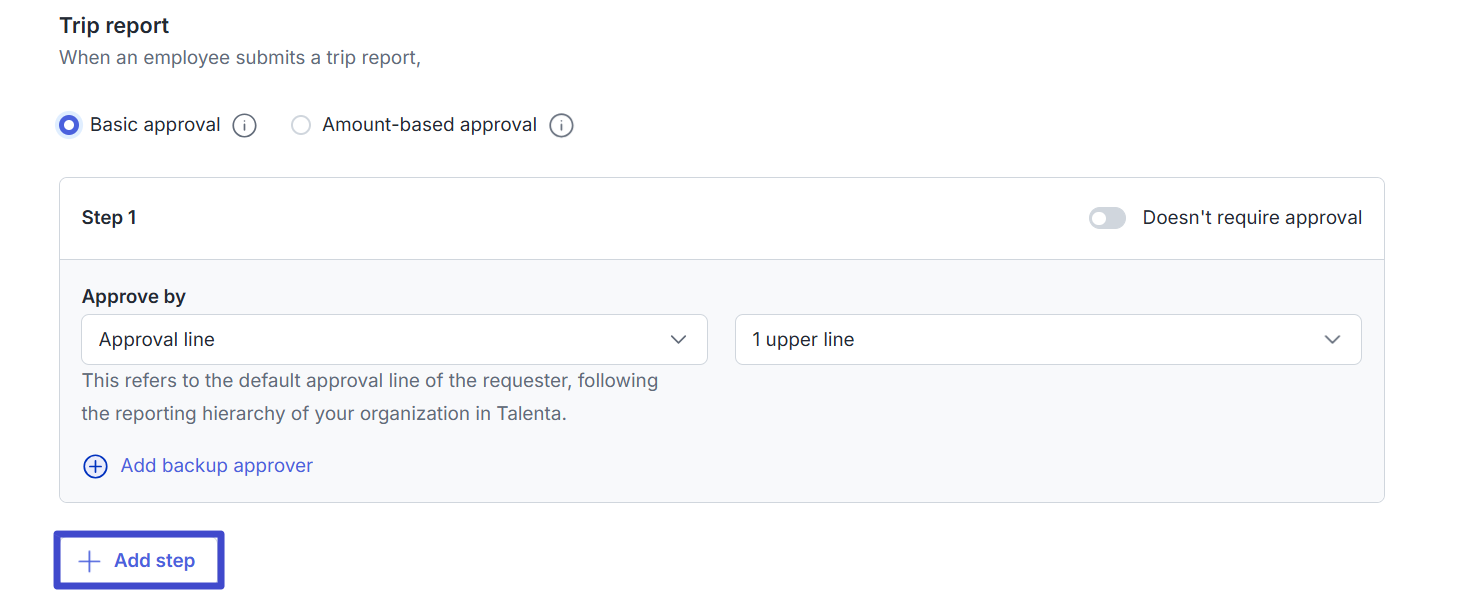1474x610 pixels.
Task: Click the Amount-based approval label text
Action: pos(429,125)
